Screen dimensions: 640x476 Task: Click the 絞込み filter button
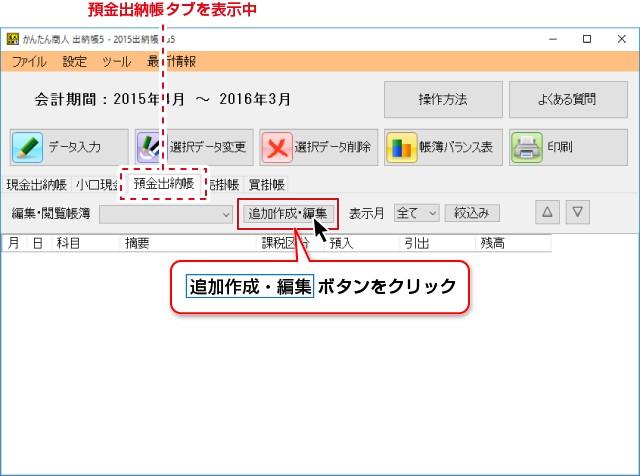471,212
